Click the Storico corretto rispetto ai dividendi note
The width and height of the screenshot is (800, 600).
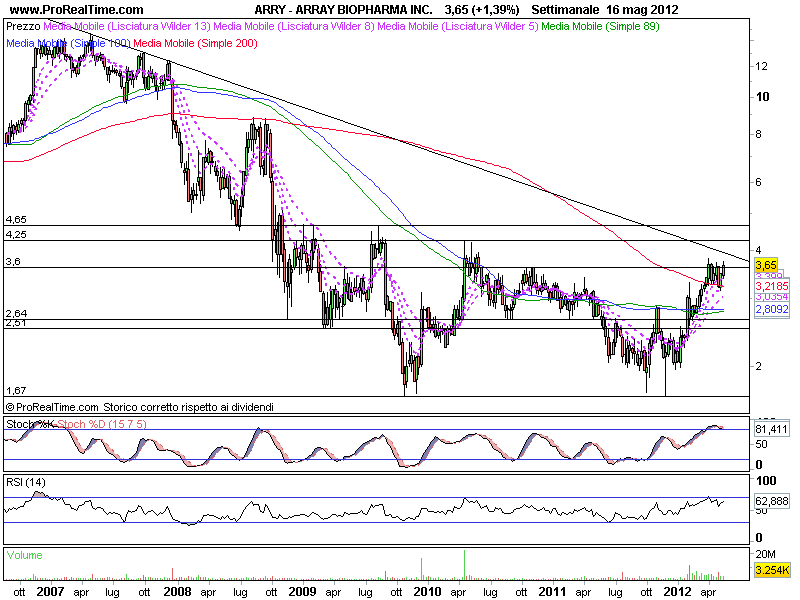[x=188, y=407]
